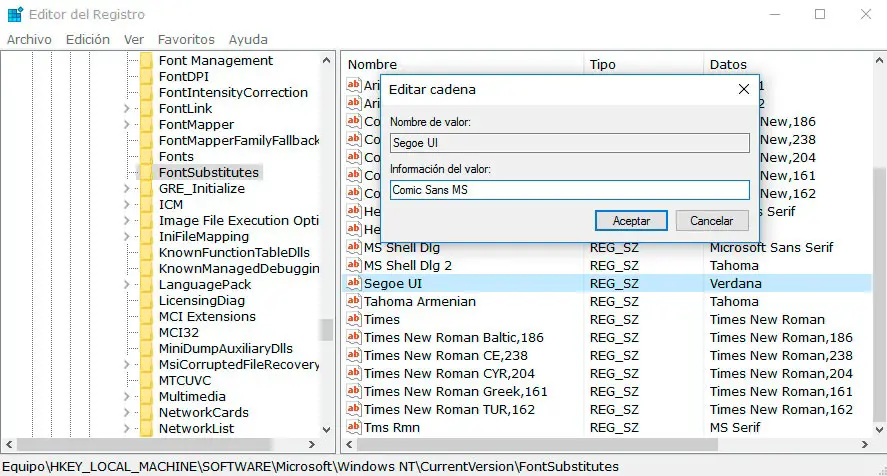Click string icon of Times New Roman CYR,204

pyautogui.click(x=354, y=373)
